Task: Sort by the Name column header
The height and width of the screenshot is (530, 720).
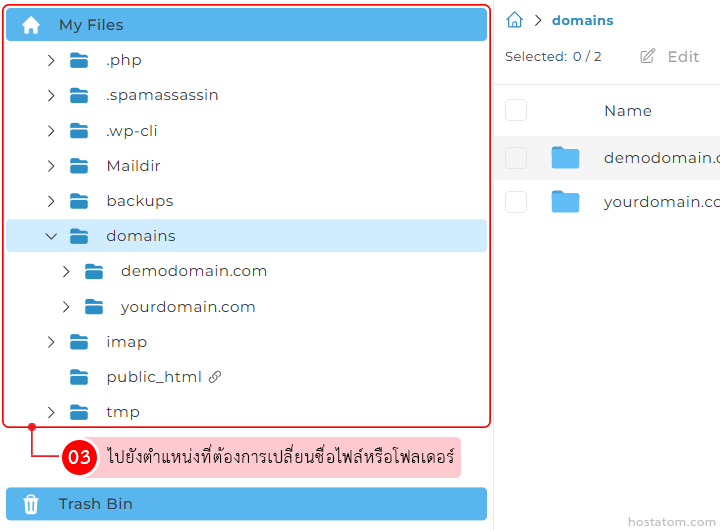Action: tap(627, 111)
